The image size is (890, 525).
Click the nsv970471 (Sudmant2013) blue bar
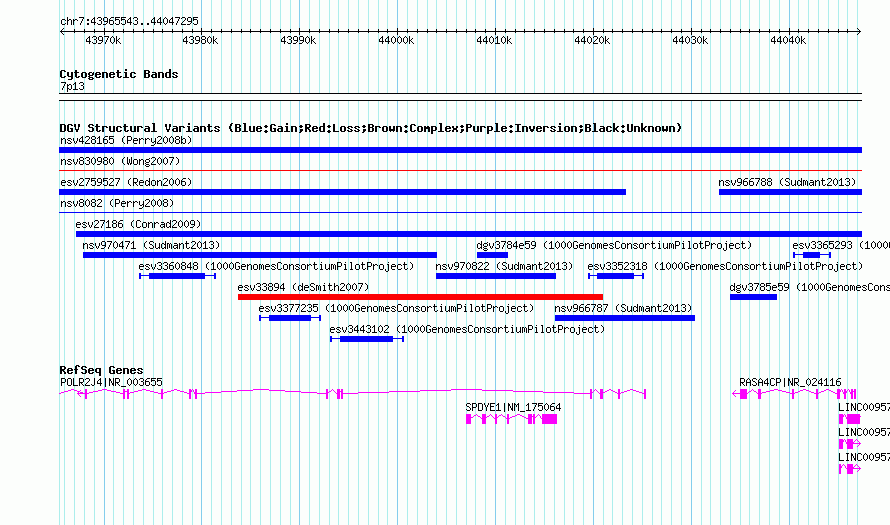[x=260, y=255]
